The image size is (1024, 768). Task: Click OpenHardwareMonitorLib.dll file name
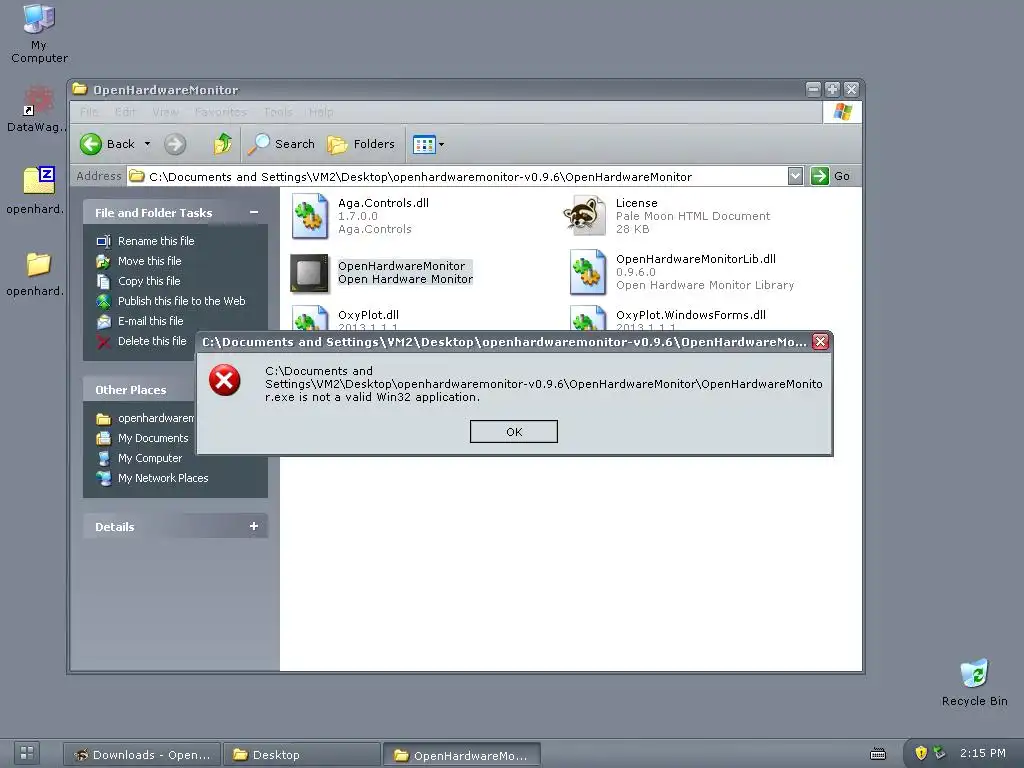(696, 259)
